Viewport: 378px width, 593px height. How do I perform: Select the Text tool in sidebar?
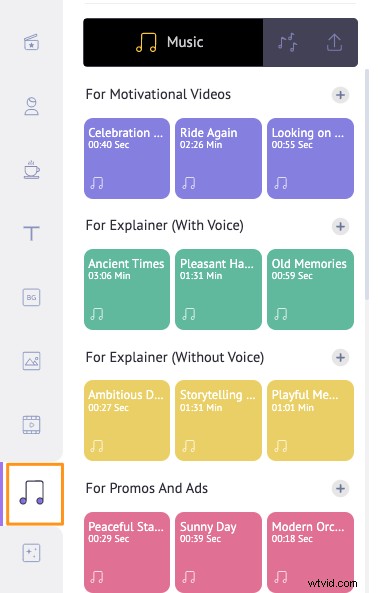click(31, 233)
